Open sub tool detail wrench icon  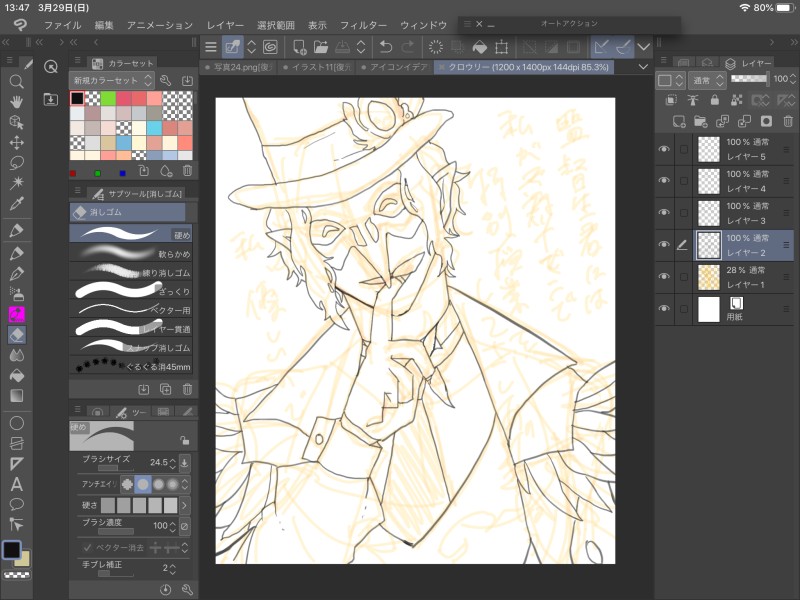[187, 590]
